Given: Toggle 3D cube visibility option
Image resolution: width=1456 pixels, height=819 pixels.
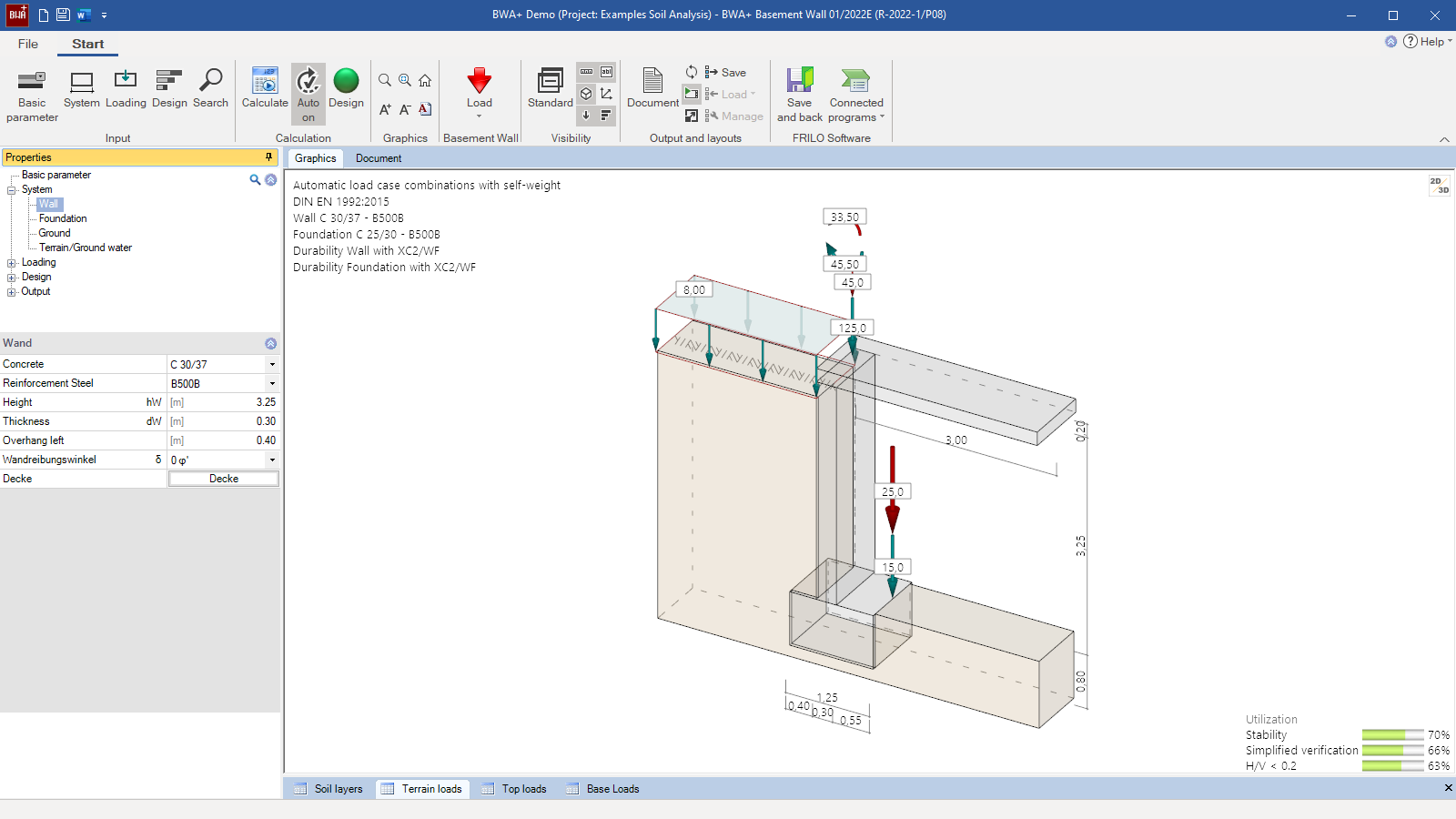Looking at the screenshot, I should click(x=586, y=94).
